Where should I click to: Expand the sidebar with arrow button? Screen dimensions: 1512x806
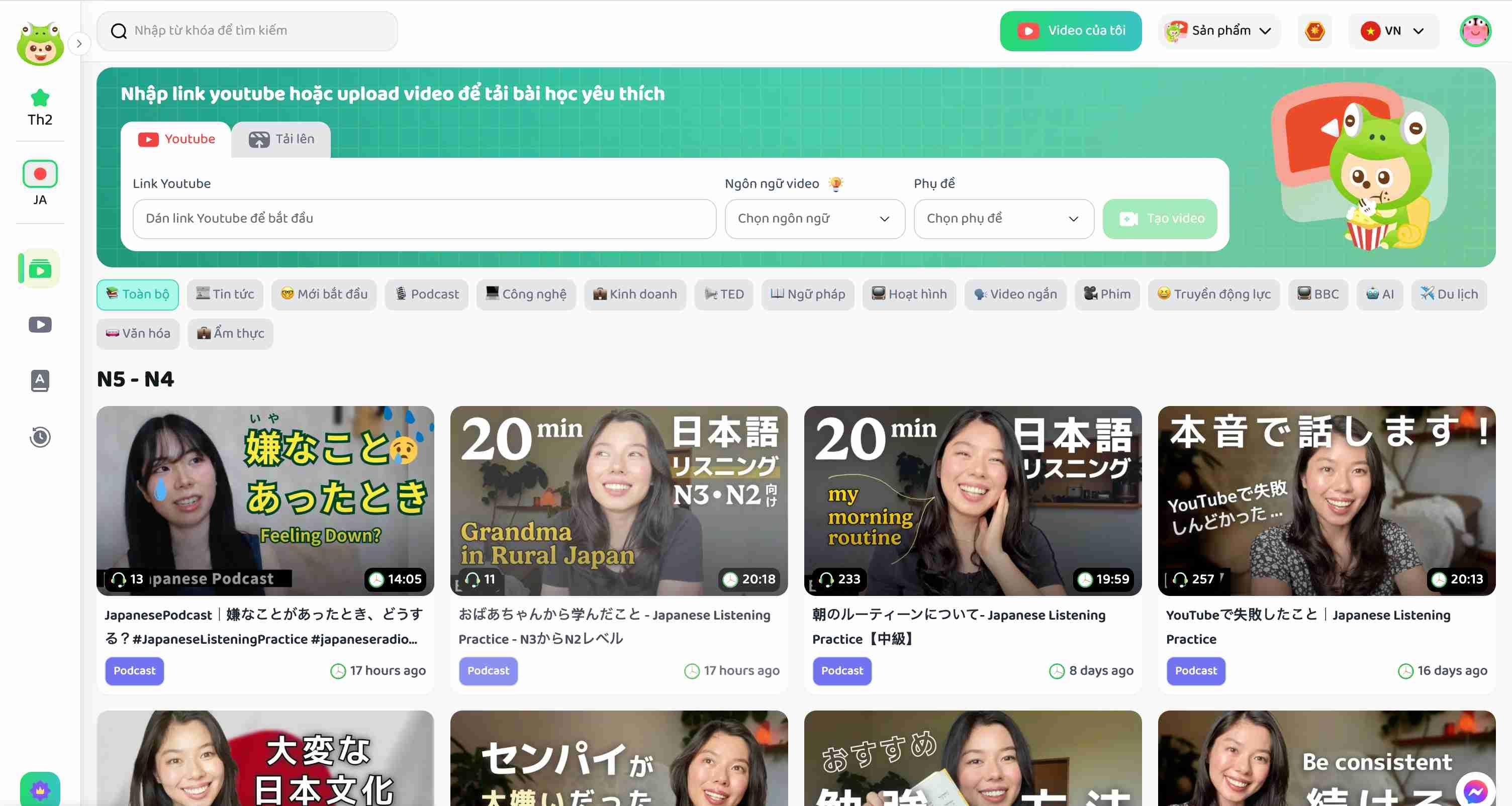(79, 43)
